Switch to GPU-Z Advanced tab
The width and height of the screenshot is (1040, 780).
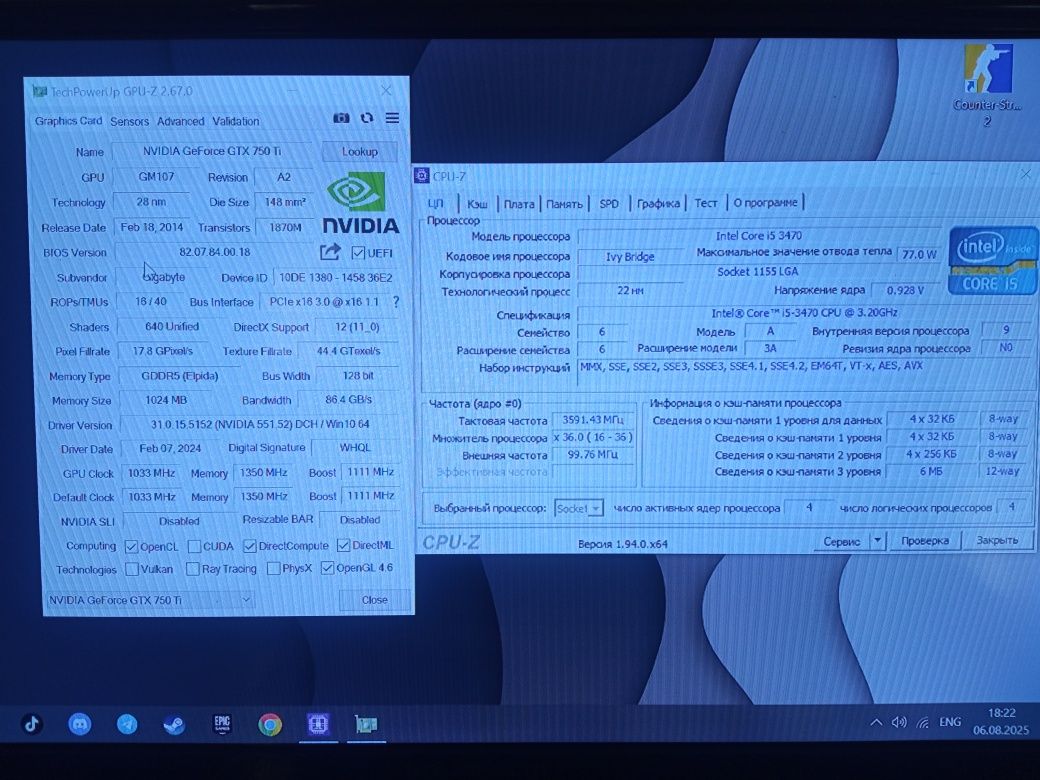[180, 121]
